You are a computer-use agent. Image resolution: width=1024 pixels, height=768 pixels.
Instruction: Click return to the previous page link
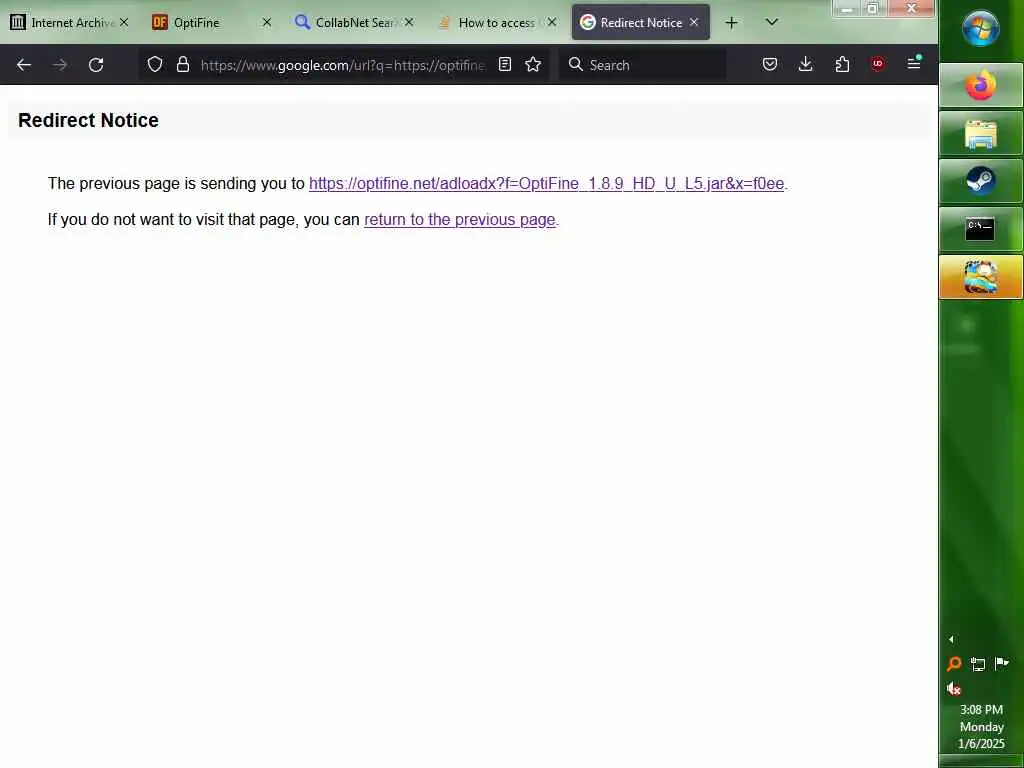click(x=460, y=219)
